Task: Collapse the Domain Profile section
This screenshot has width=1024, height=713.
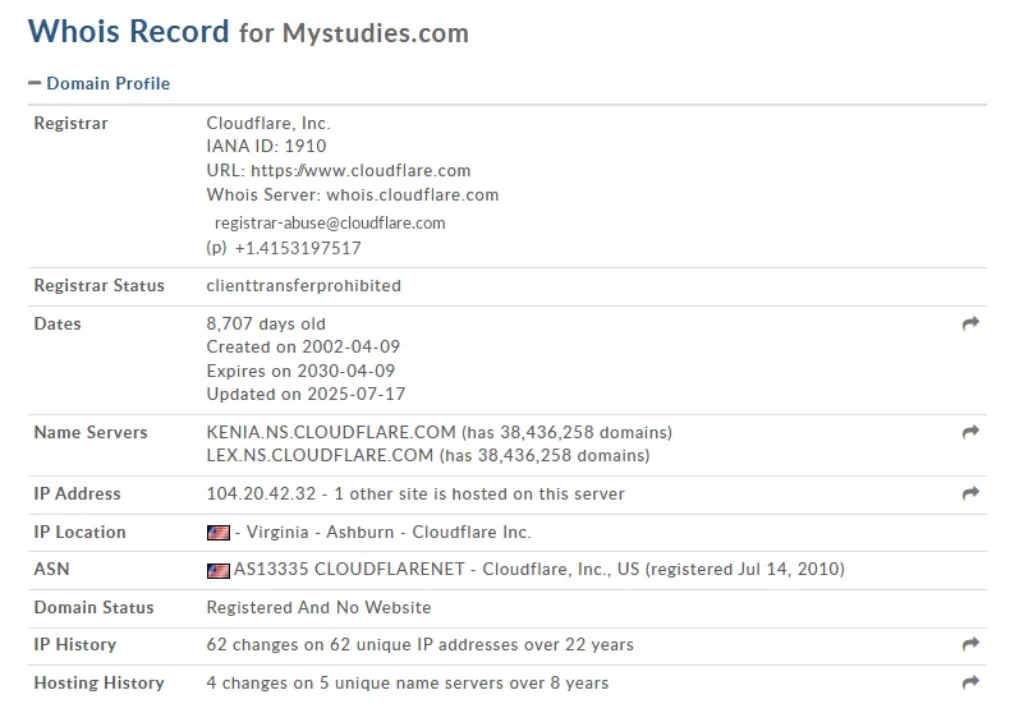Action: tap(35, 83)
